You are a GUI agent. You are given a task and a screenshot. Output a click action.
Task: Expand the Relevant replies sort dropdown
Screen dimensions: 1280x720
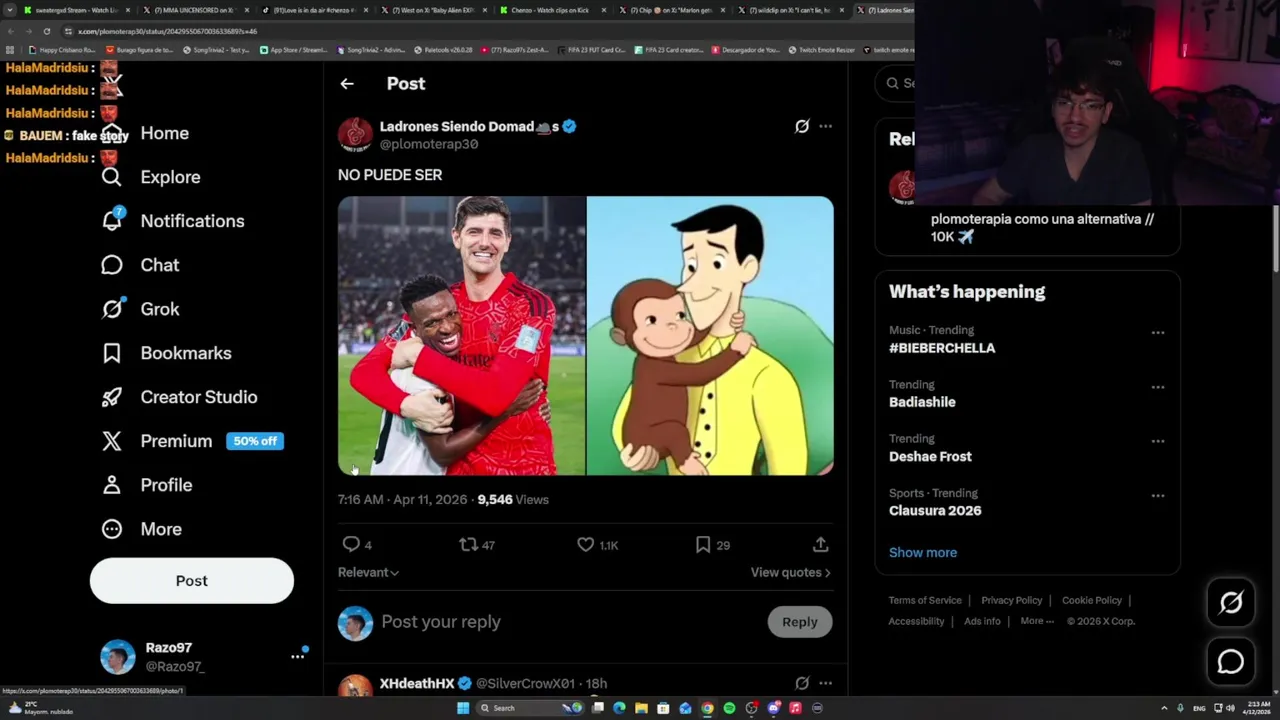368,572
